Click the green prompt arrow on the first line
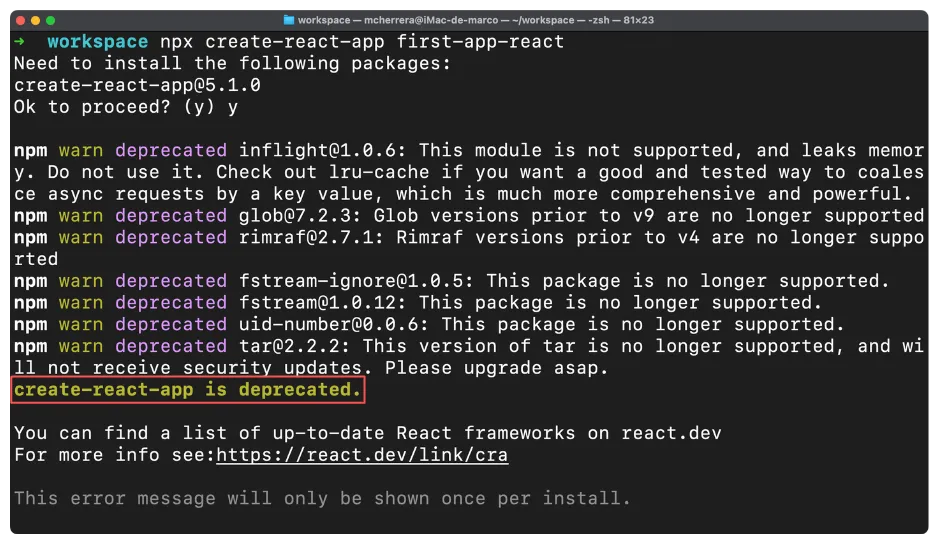The height and width of the screenshot is (544, 938). (20, 42)
